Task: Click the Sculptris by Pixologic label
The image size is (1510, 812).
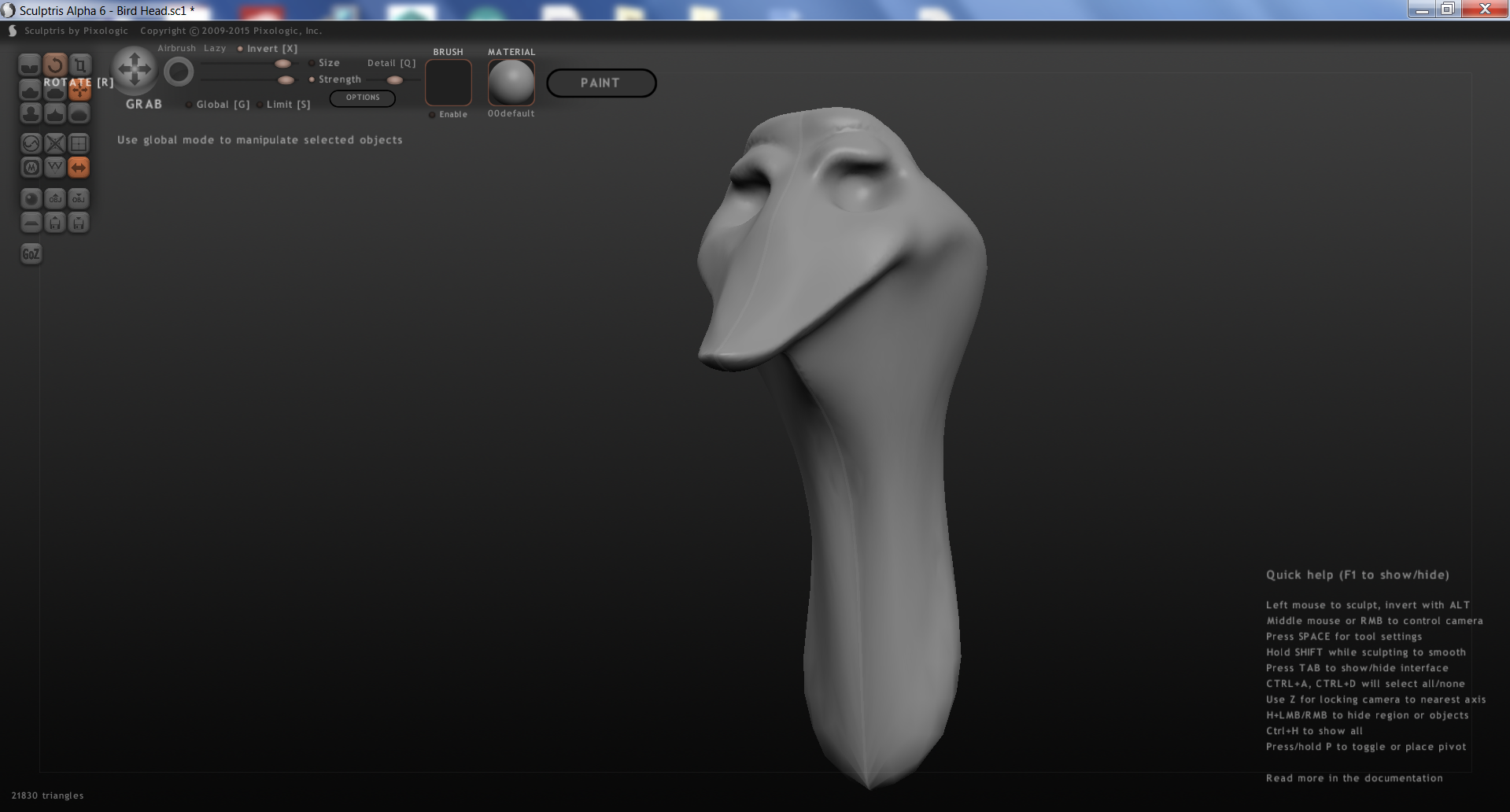Action: point(76,31)
